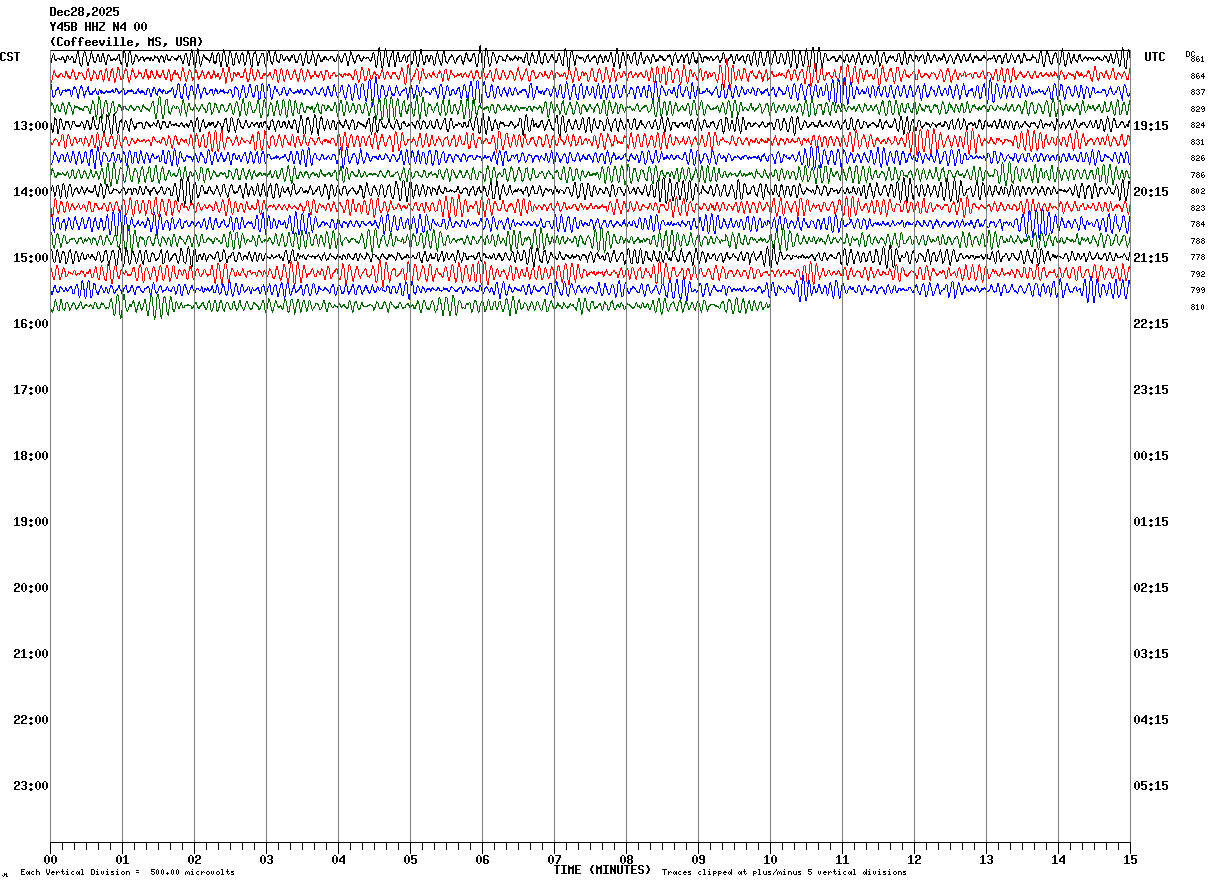Click DC offset value 864

(x=1198, y=76)
